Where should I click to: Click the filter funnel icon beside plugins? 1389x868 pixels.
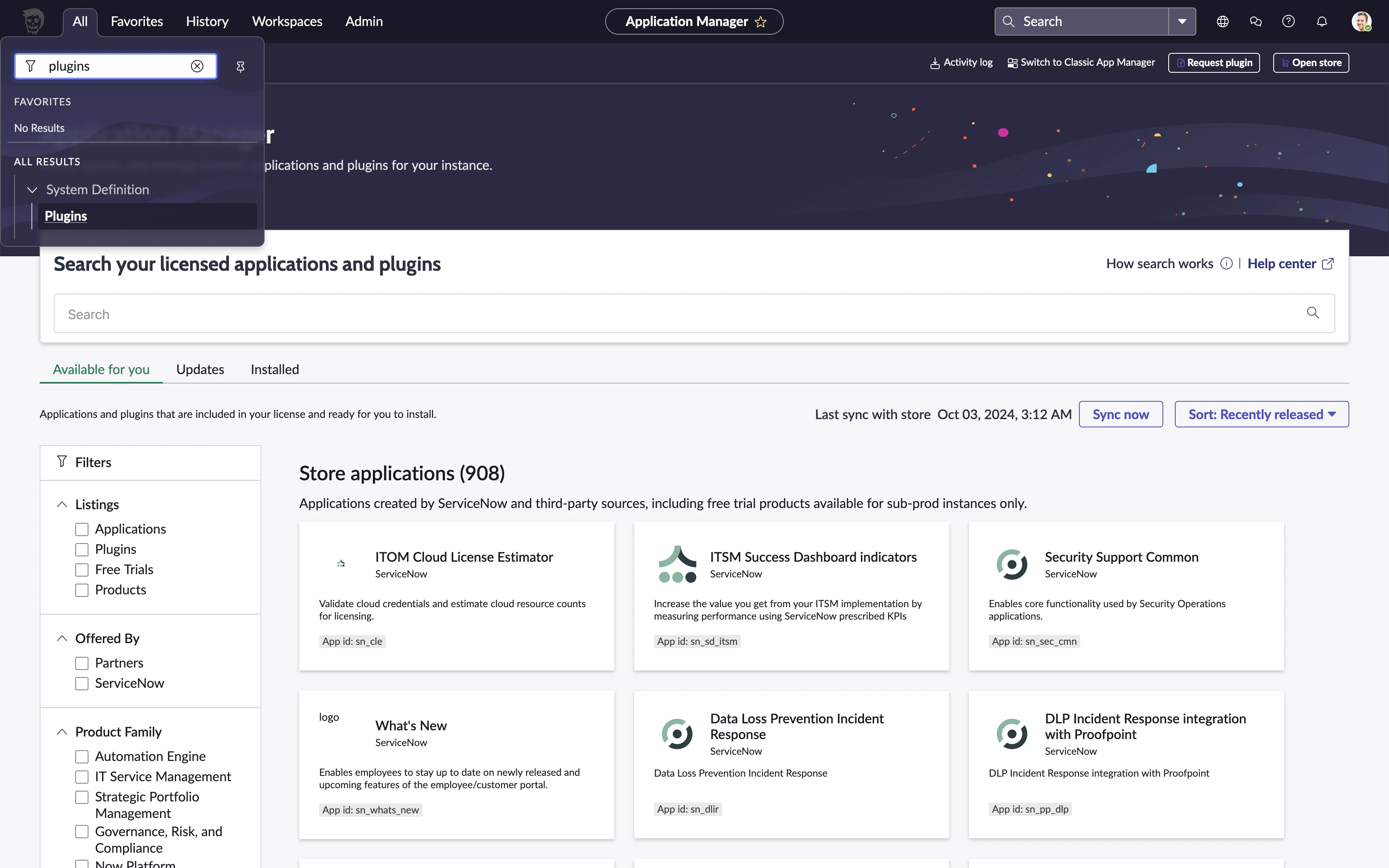coord(31,66)
